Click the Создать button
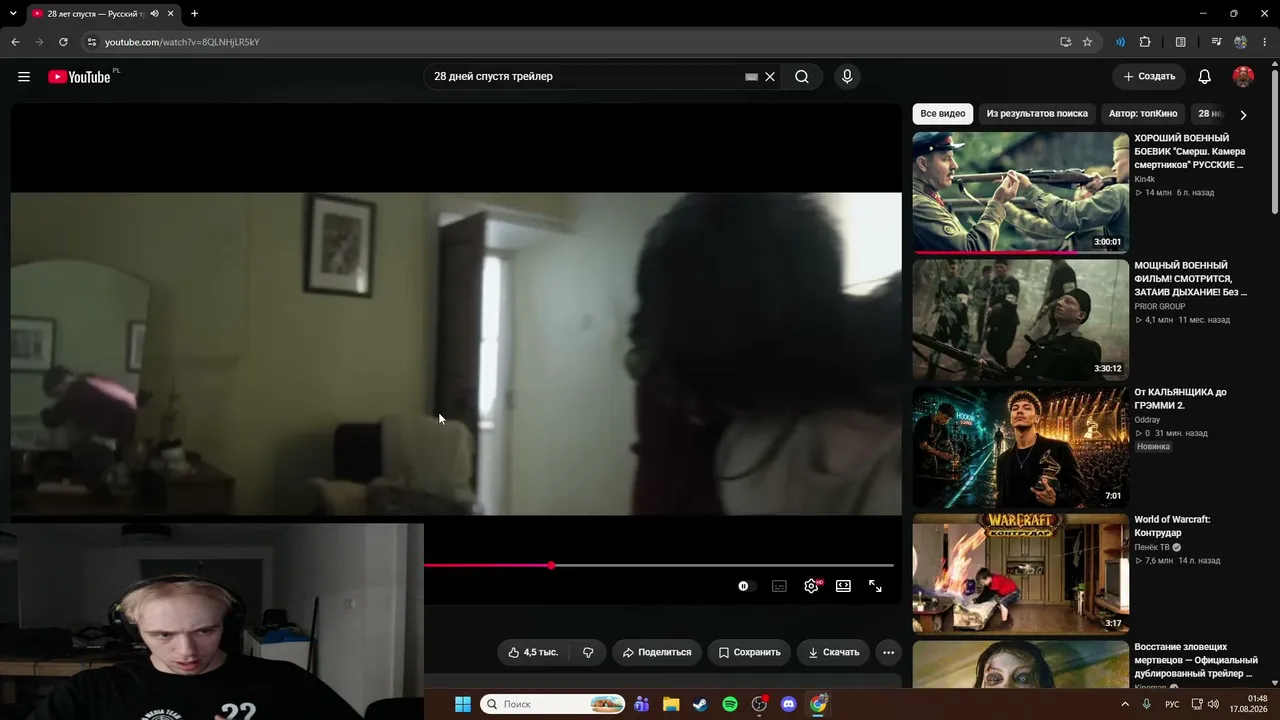This screenshot has height=720, width=1280. tap(1149, 77)
